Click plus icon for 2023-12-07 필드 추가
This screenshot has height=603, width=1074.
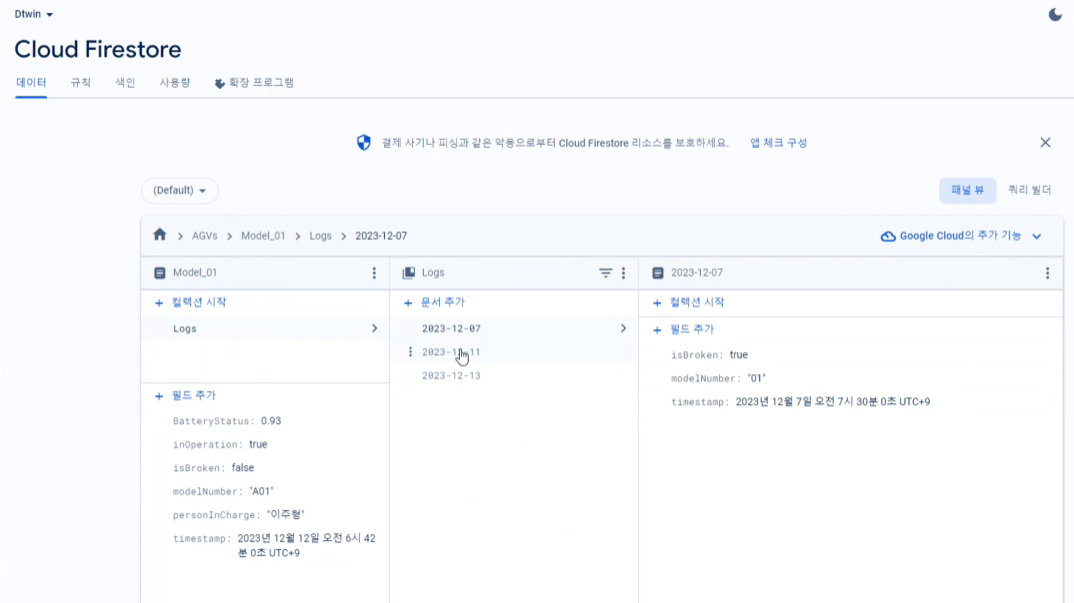click(x=657, y=330)
